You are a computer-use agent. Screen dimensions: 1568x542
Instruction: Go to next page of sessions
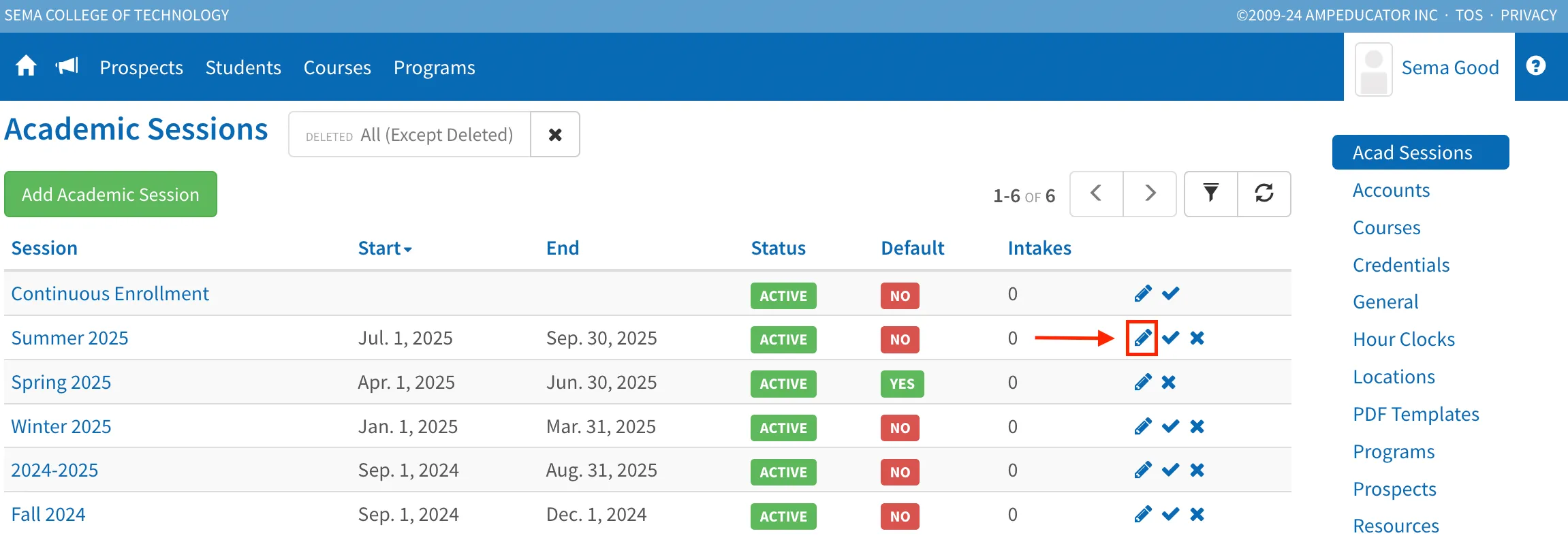[1150, 194]
